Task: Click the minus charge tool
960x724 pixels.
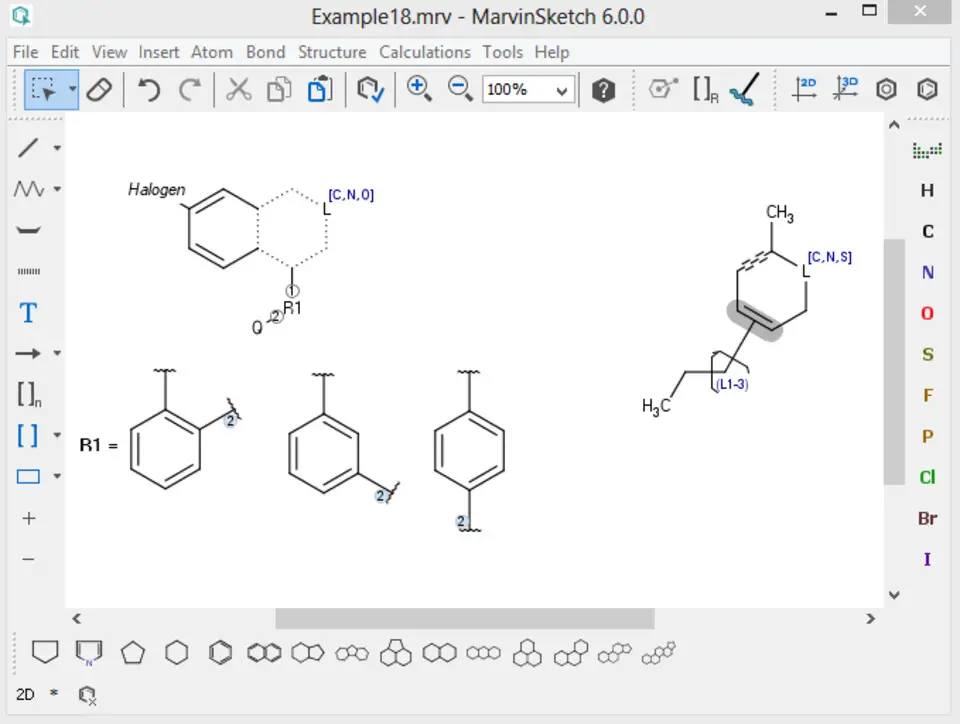Action: (28, 559)
